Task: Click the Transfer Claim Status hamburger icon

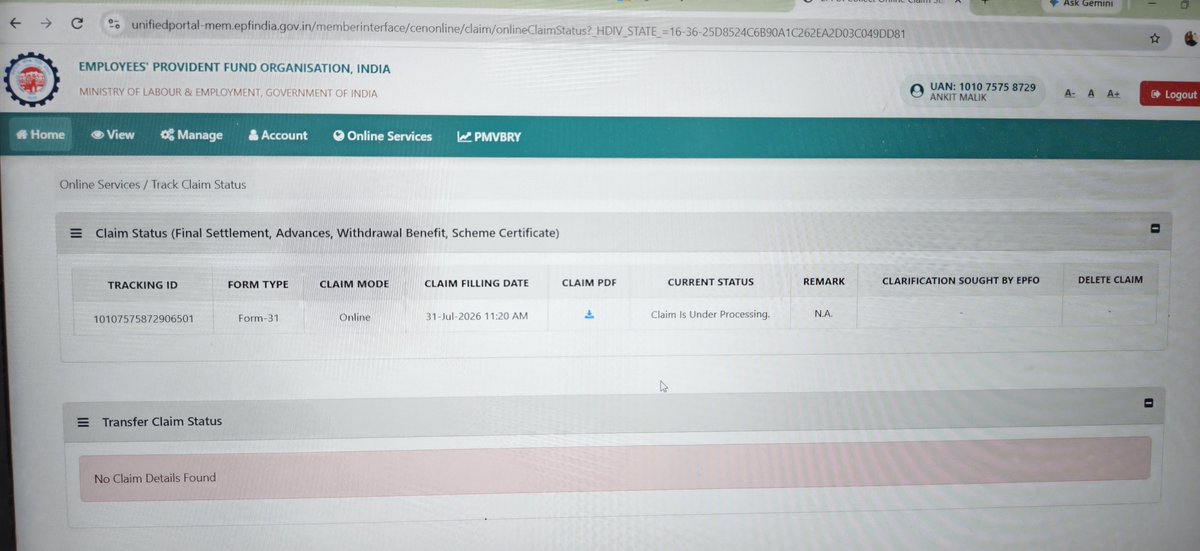Action: [x=83, y=422]
